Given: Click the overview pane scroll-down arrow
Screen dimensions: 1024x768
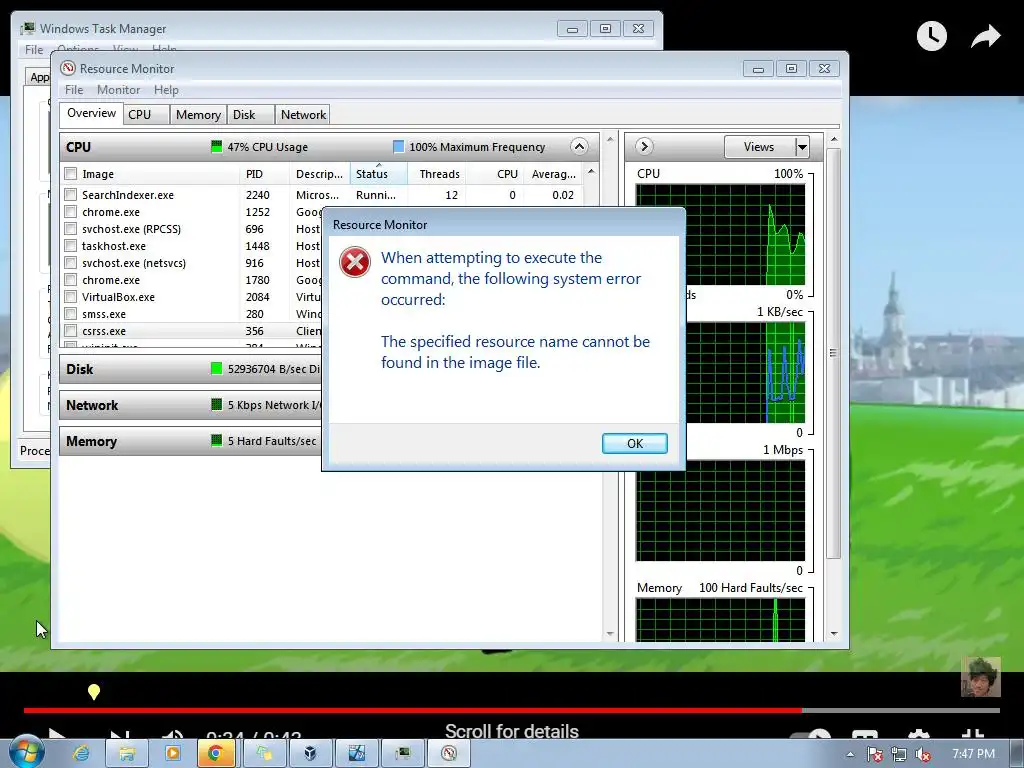Looking at the screenshot, I should [610, 633].
